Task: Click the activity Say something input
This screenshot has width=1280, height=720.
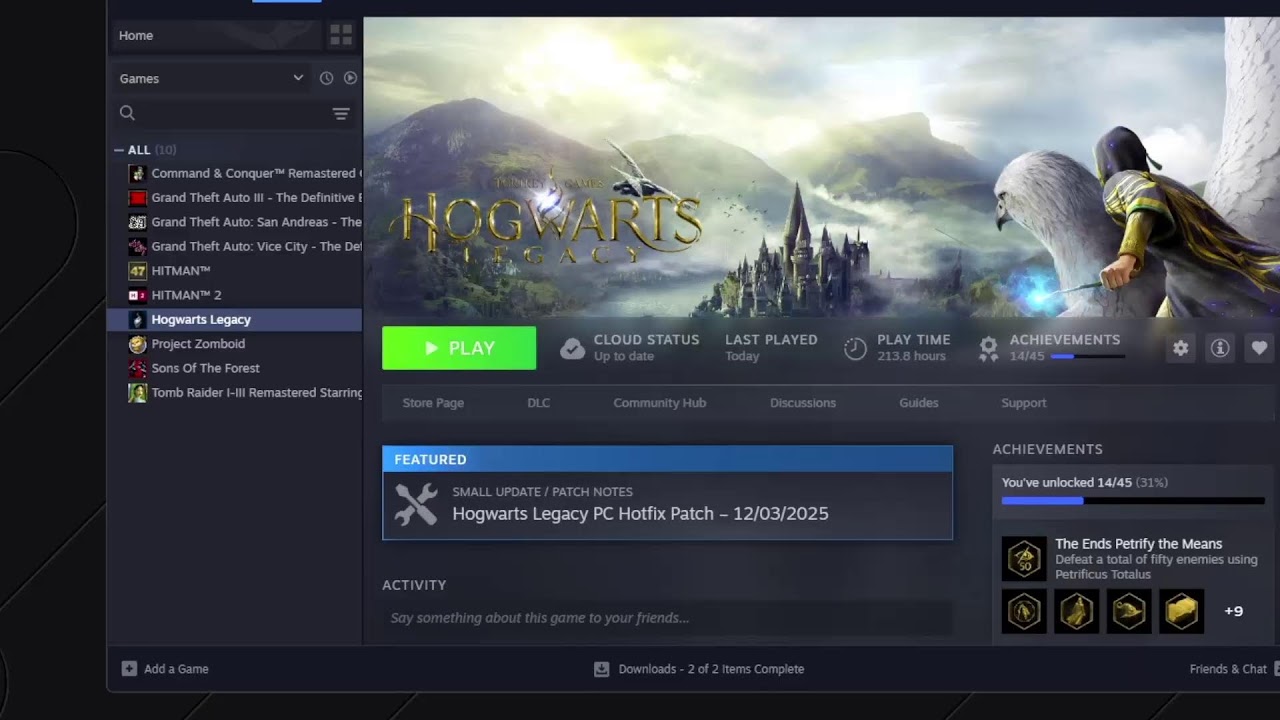Action: point(667,618)
